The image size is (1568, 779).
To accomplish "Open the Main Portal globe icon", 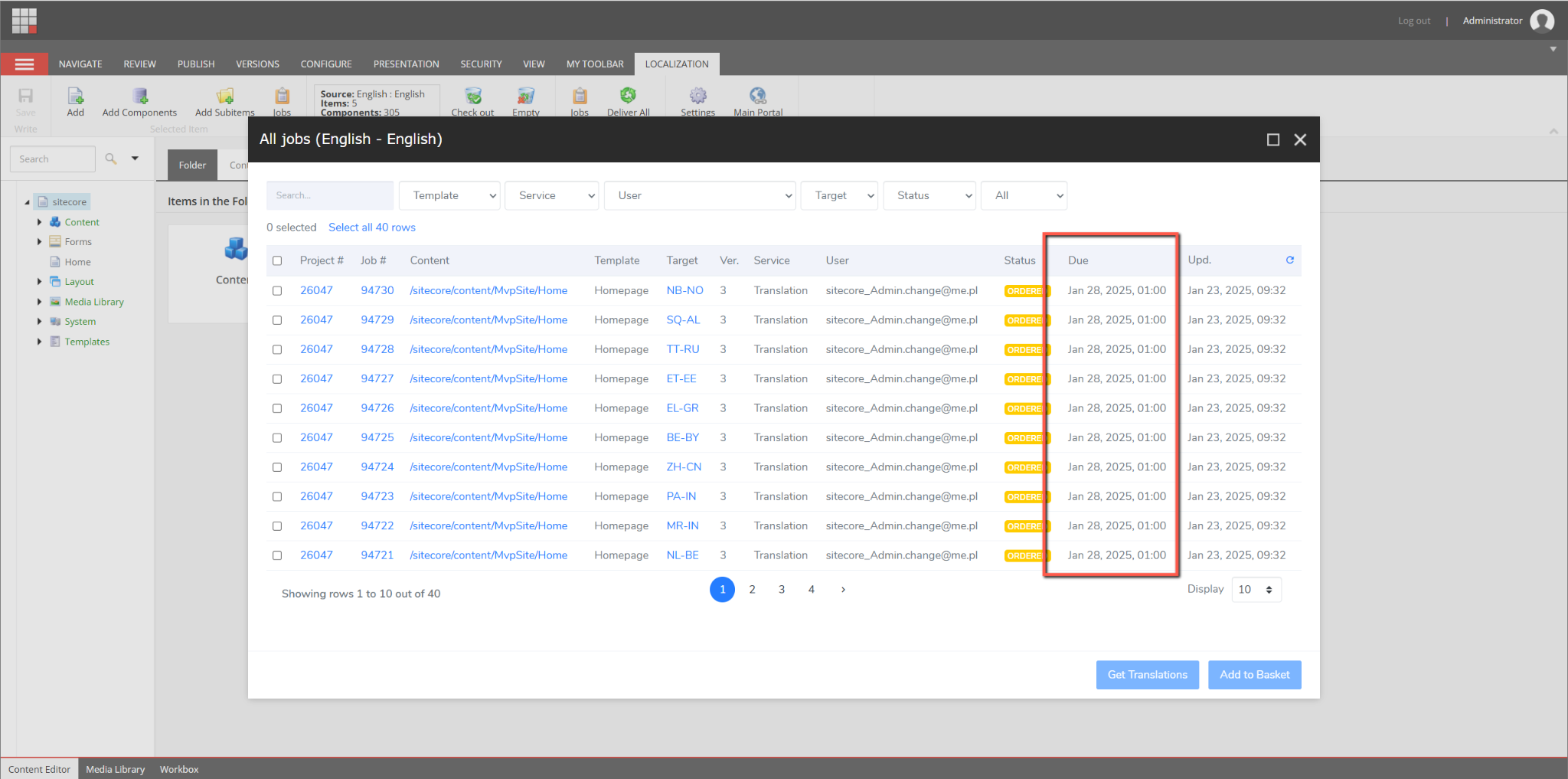I will (758, 96).
